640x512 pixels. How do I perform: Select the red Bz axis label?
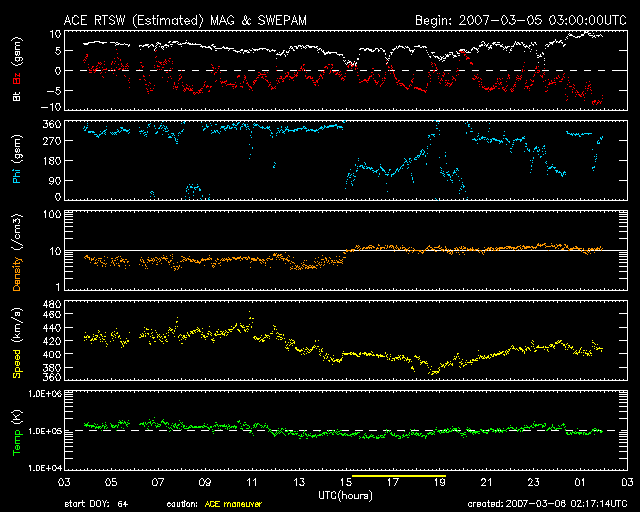(18, 74)
